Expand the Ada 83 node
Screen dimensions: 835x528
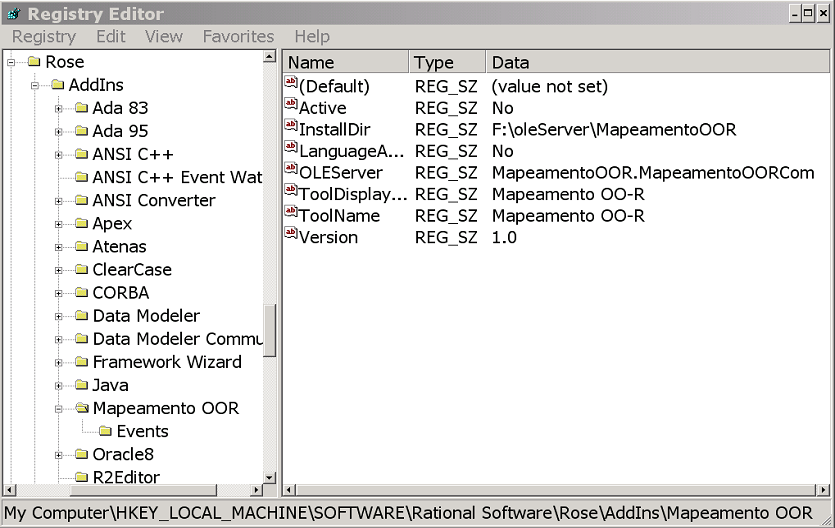(x=59, y=109)
